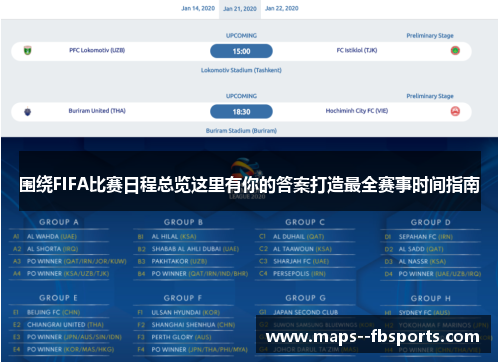Open the 18:30 match time button
The width and height of the screenshot is (500, 362).
click(241, 112)
